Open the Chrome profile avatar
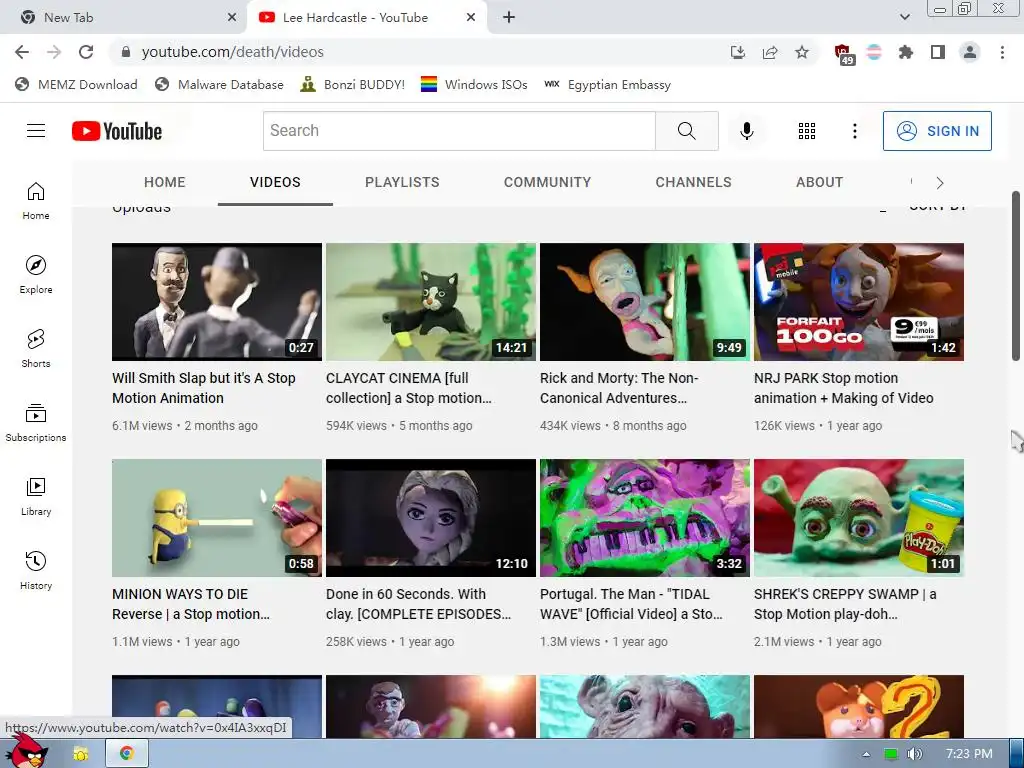This screenshot has height=768, width=1024. [x=970, y=52]
